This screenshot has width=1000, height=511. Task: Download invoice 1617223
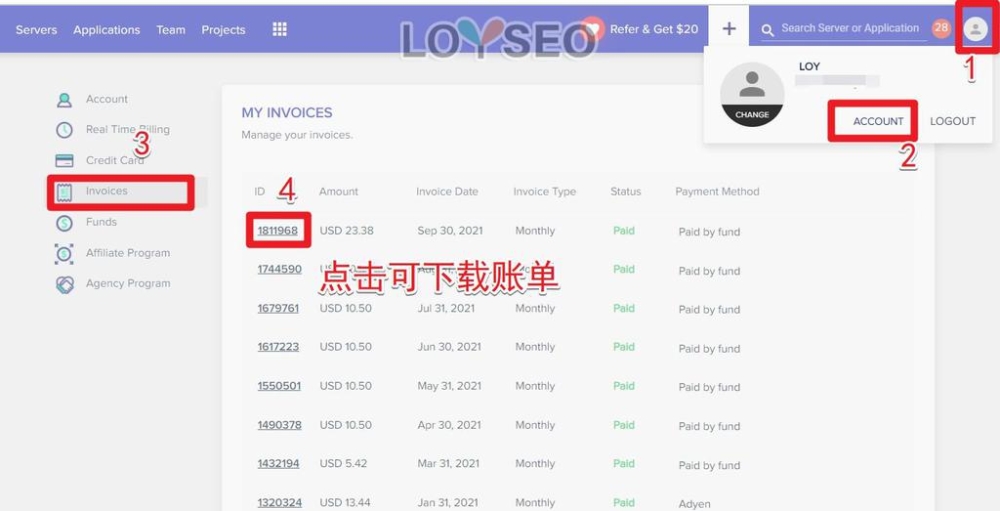pyautogui.click(x=278, y=347)
